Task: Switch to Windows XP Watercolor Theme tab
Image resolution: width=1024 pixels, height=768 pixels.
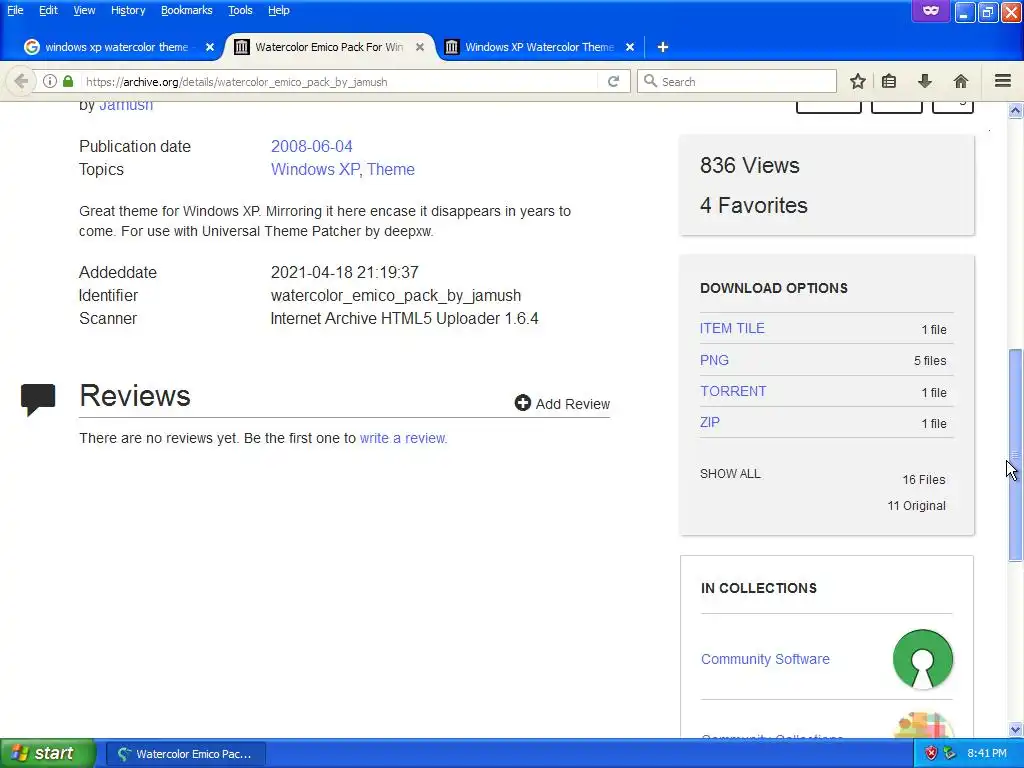Action: coord(539,47)
